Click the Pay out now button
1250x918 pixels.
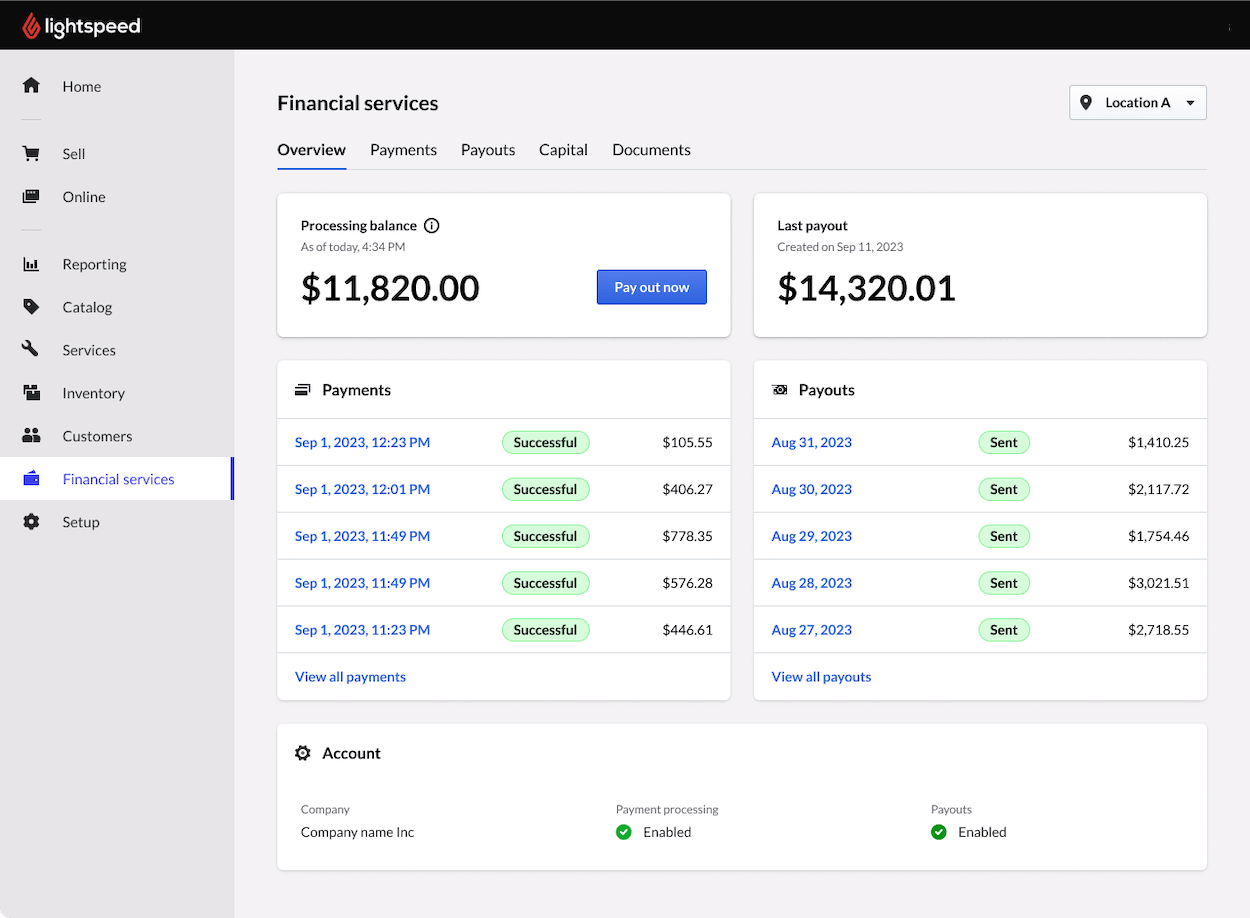click(651, 287)
